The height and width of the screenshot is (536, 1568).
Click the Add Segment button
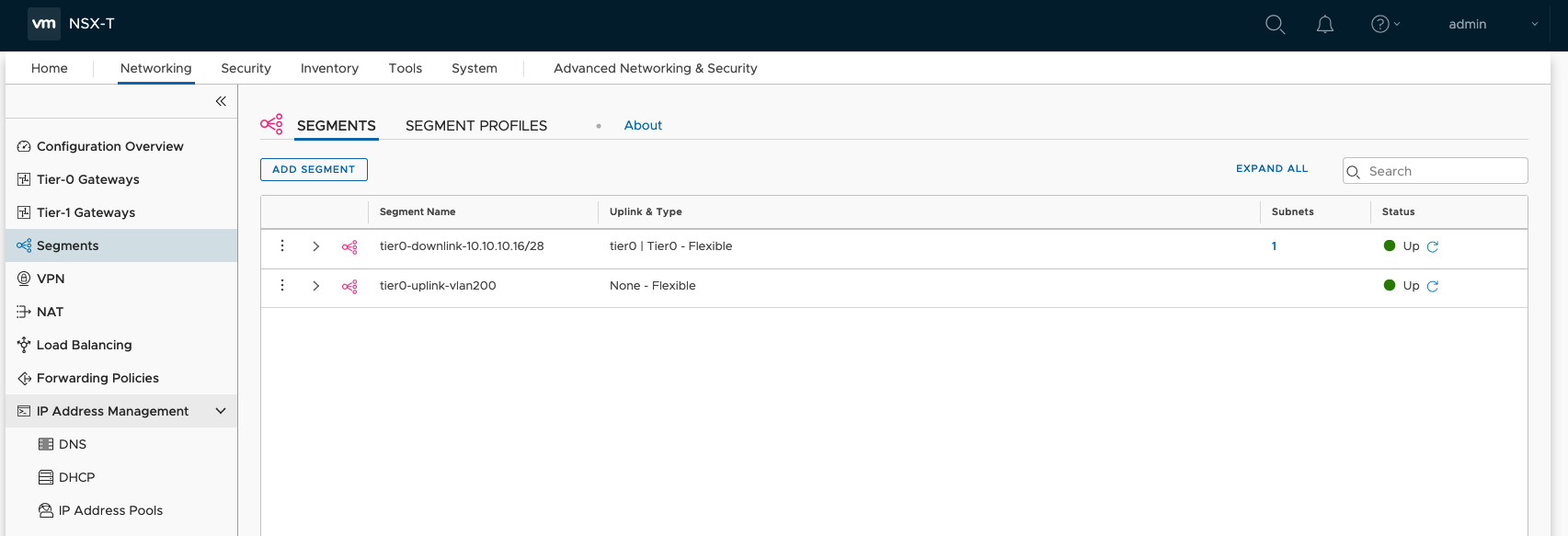coord(314,169)
